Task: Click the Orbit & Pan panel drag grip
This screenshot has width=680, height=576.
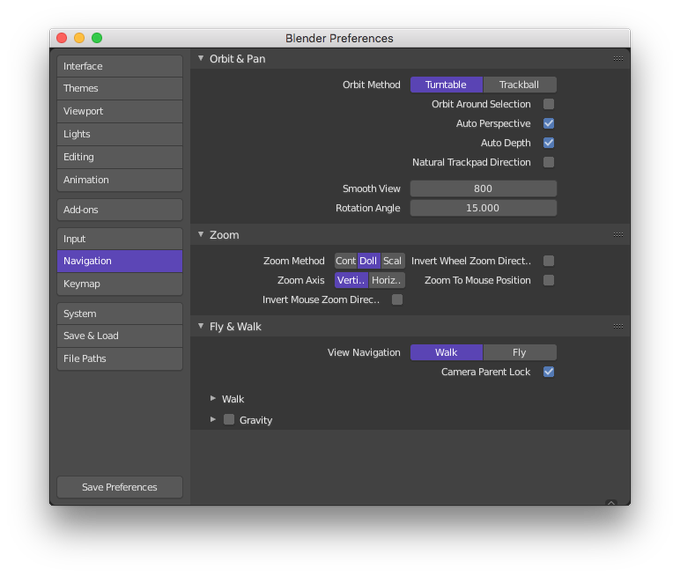Action: [x=618, y=59]
